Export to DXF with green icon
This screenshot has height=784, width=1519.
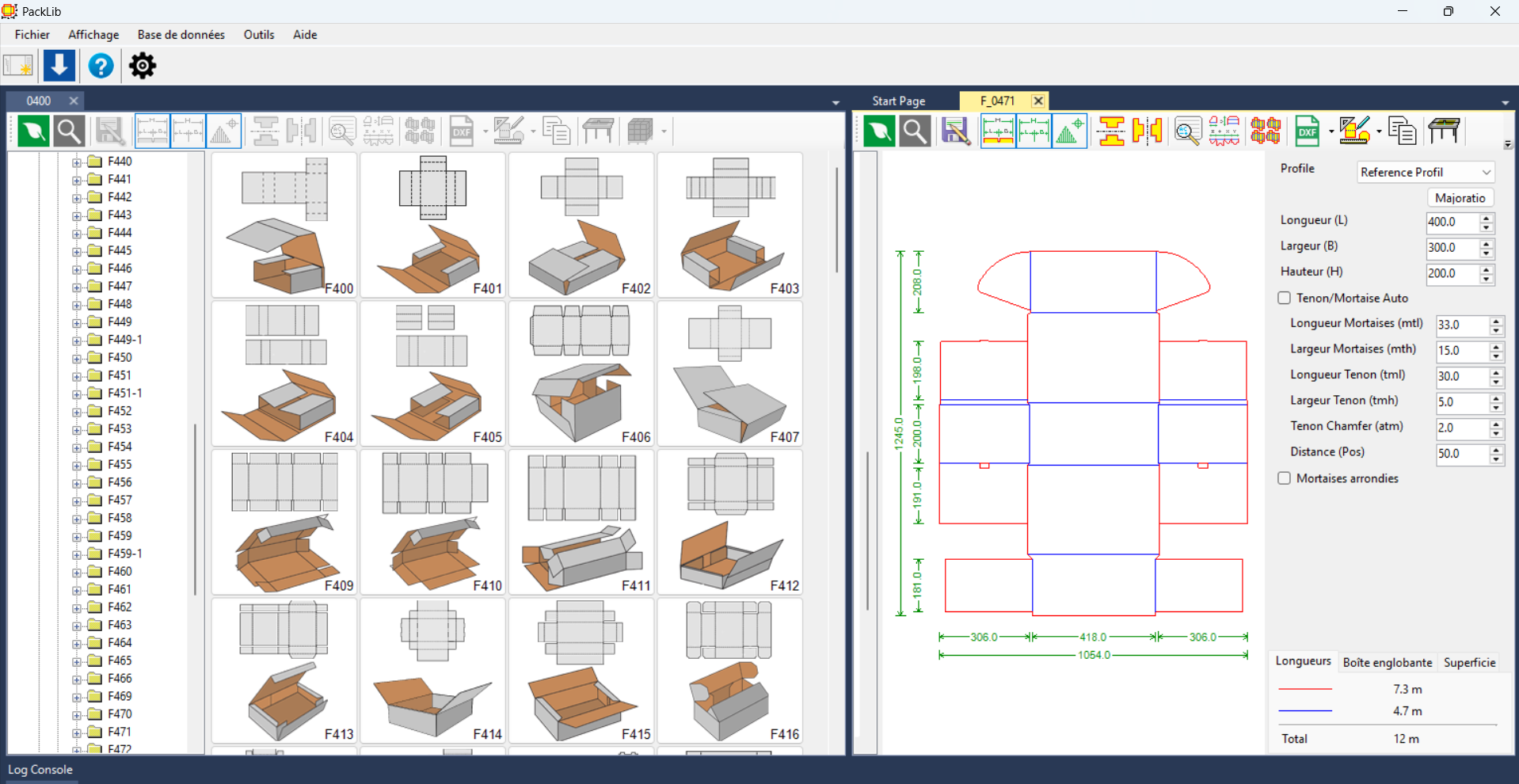[x=1308, y=131]
